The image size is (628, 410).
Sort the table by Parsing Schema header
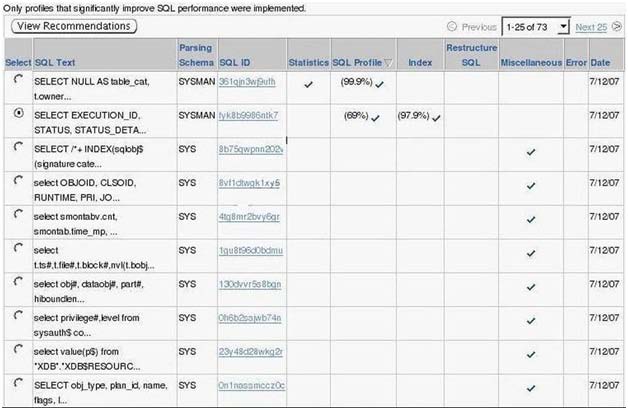[x=194, y=55]
